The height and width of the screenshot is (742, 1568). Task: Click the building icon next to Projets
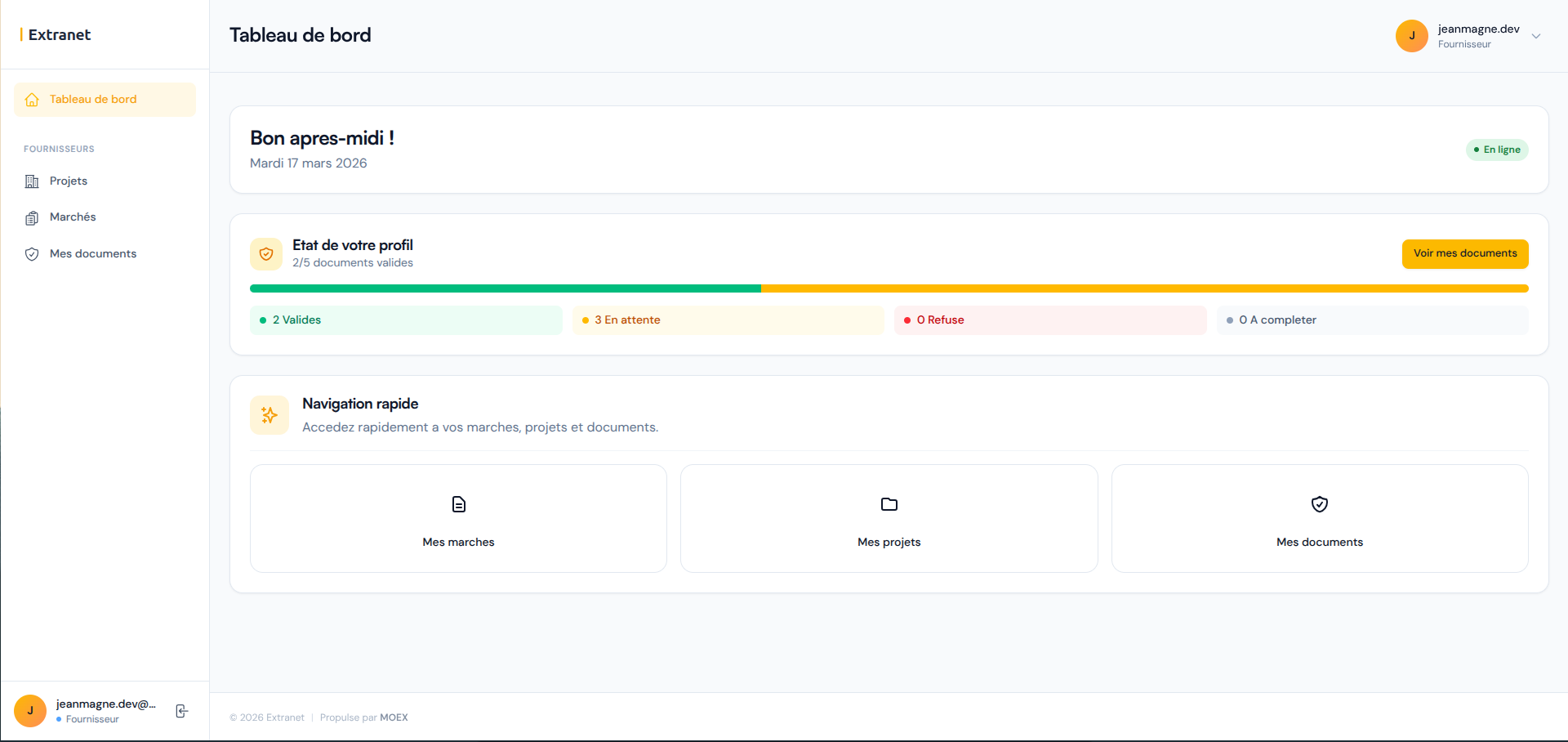pos(32,181)
